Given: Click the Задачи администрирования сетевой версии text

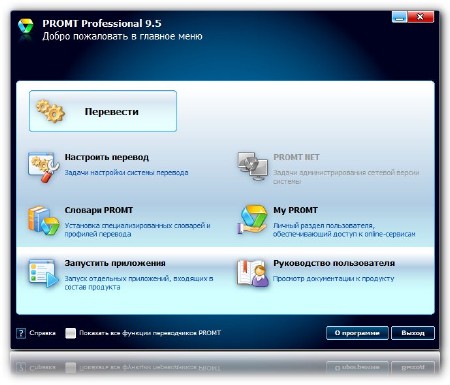Looking at the screenshot, I should coord(346,177).
